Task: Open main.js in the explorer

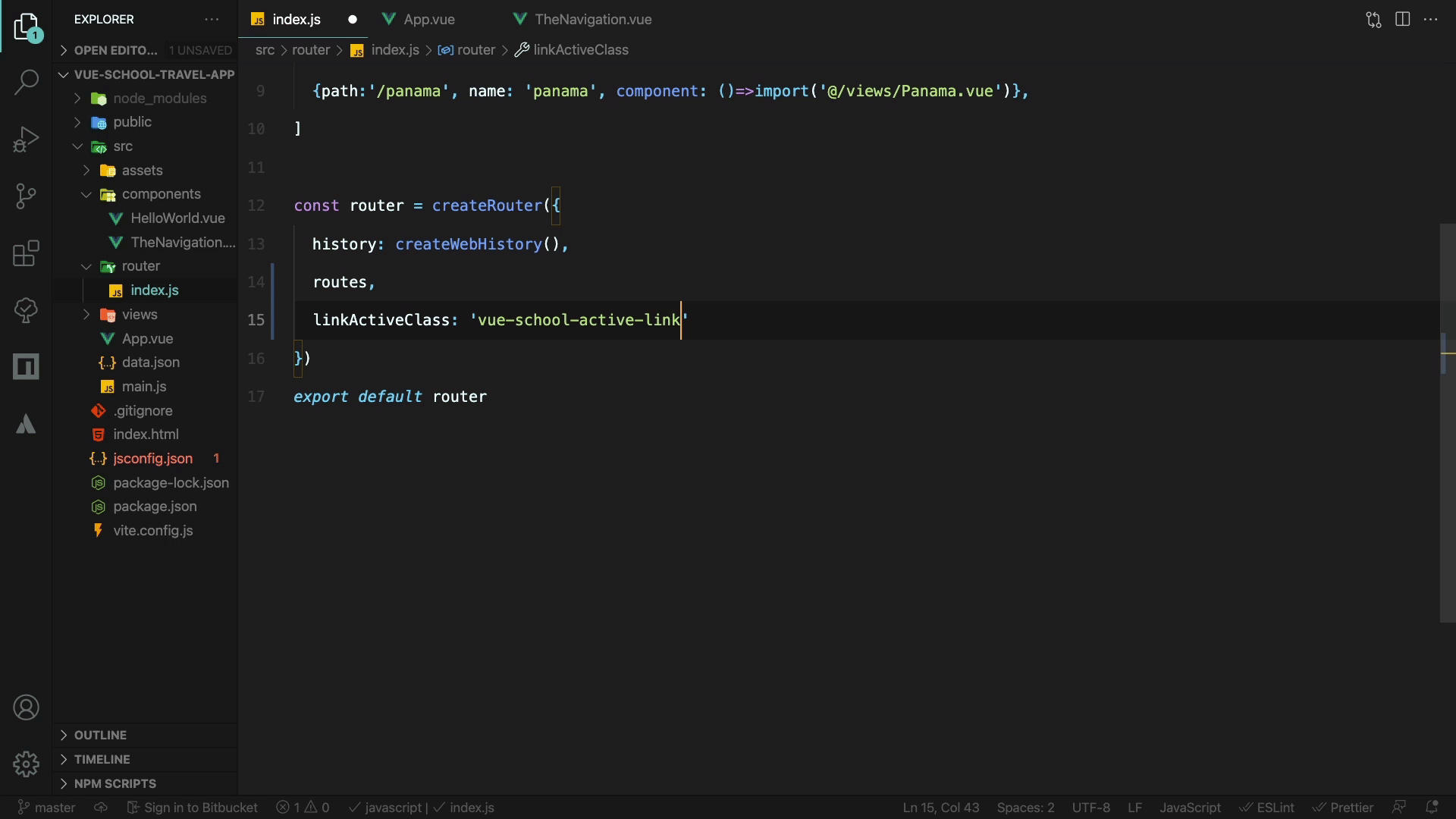Action: 146,387
